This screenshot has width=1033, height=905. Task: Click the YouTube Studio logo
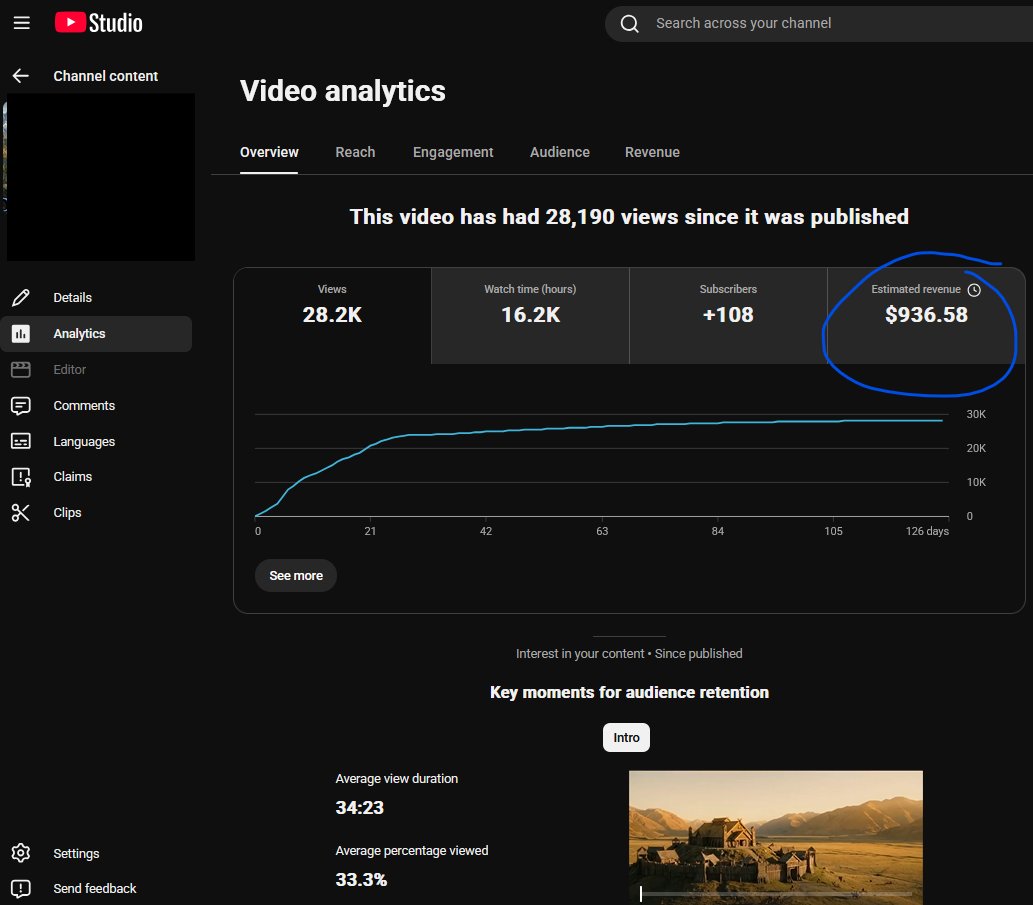[99, 23]
